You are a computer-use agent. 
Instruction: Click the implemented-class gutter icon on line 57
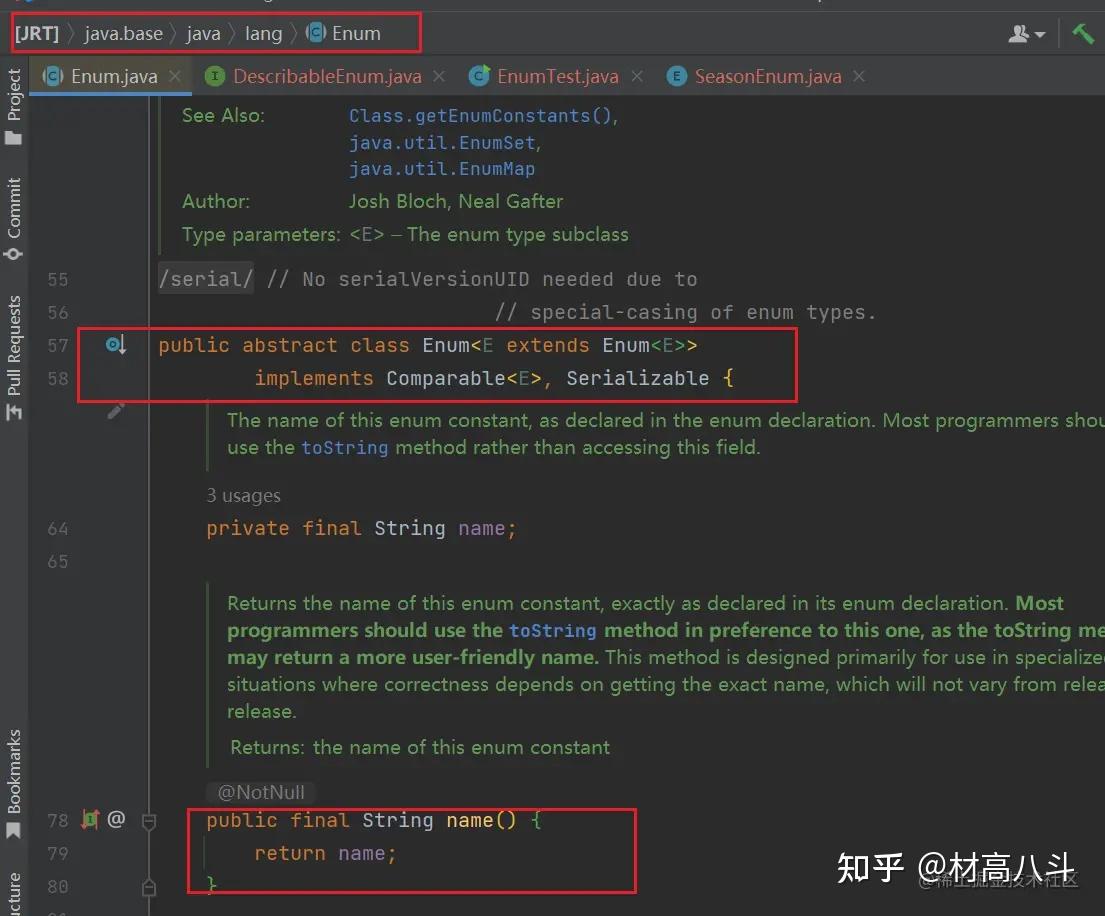[x=116, y=345]
